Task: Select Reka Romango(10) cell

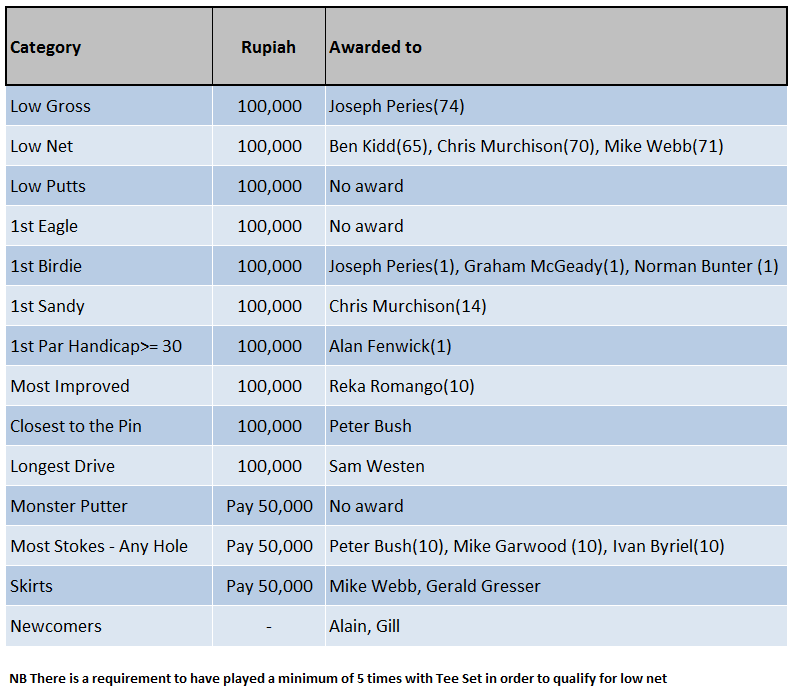Action: (x=401, y=386)
